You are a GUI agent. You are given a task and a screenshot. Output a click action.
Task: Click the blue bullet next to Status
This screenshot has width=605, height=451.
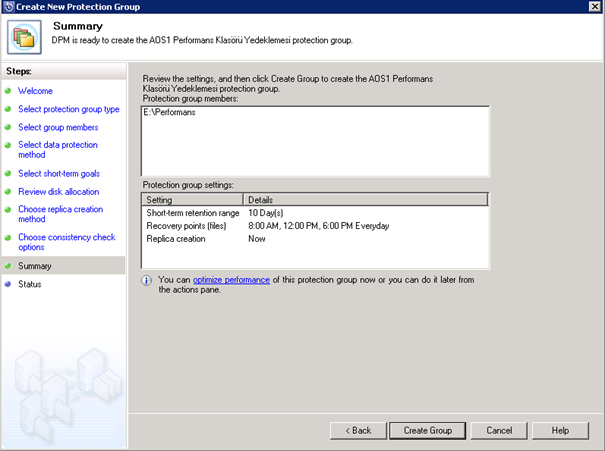coord(8,284)
